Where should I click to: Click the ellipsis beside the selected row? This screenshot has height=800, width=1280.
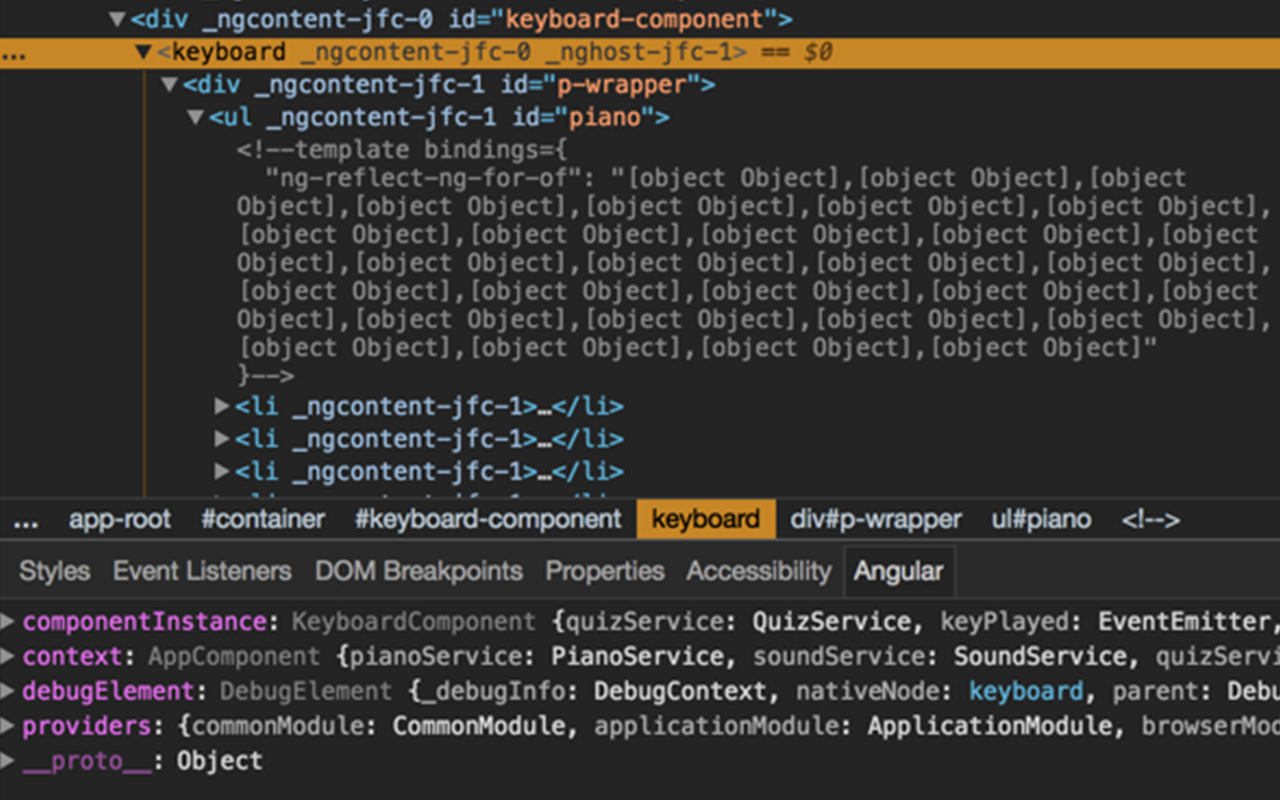(14, 53)
